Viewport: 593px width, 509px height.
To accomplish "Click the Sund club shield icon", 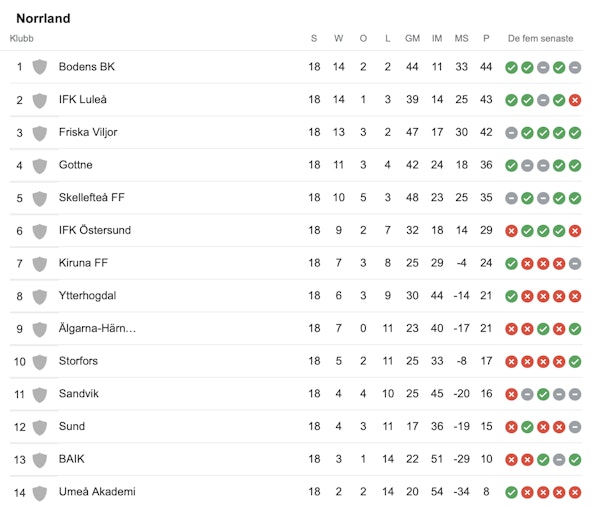I will point(40,427).
